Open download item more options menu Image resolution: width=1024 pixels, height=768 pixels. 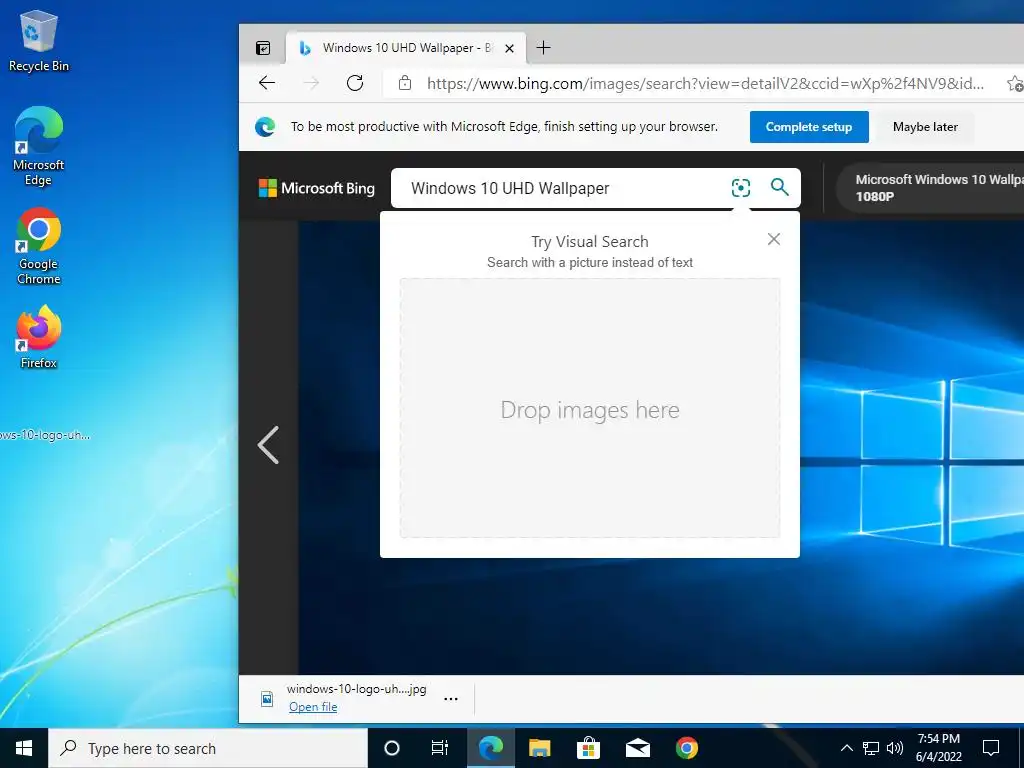(451, 699)
